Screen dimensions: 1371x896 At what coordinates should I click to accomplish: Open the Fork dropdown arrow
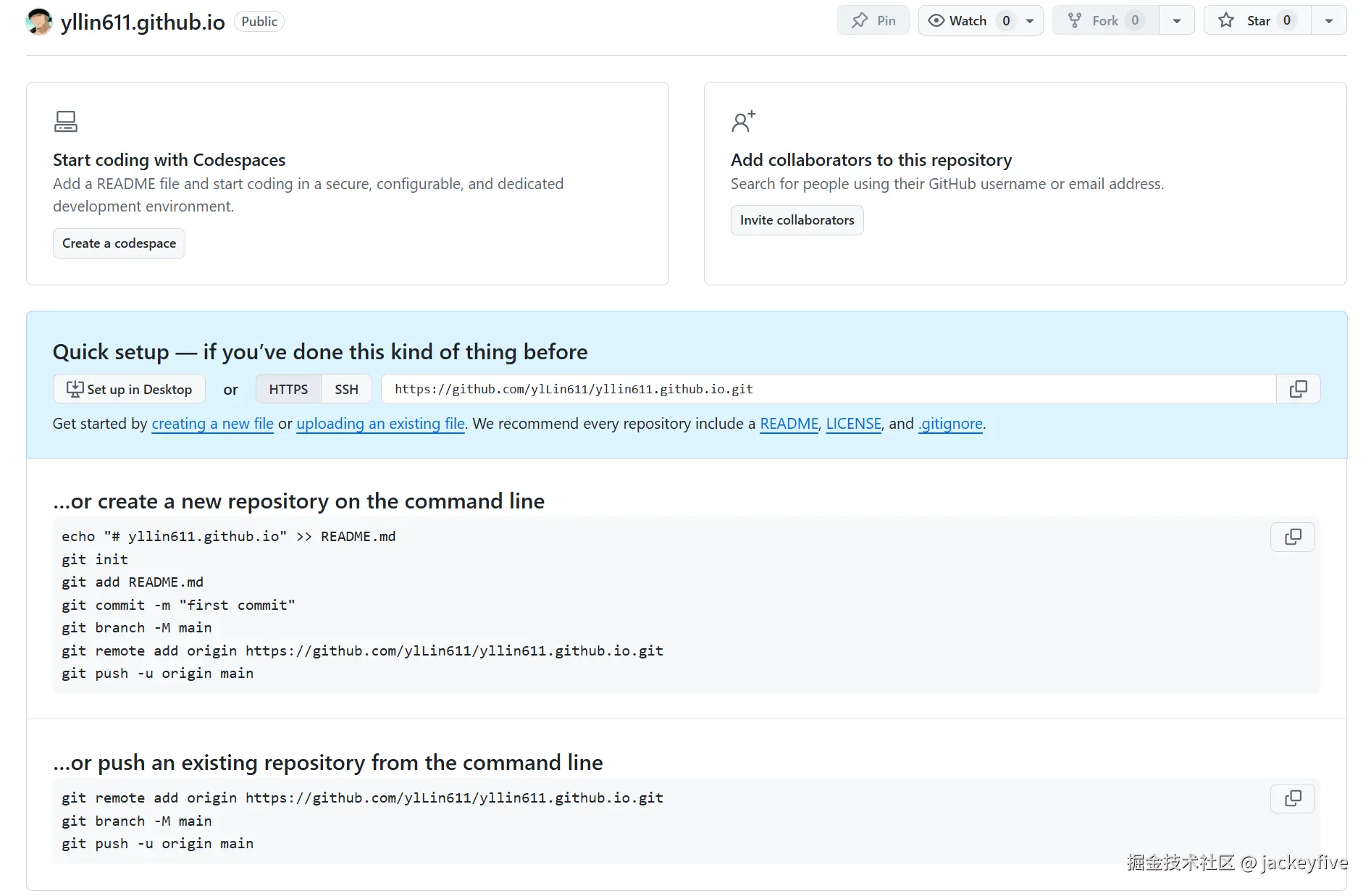coord(1177,20)
